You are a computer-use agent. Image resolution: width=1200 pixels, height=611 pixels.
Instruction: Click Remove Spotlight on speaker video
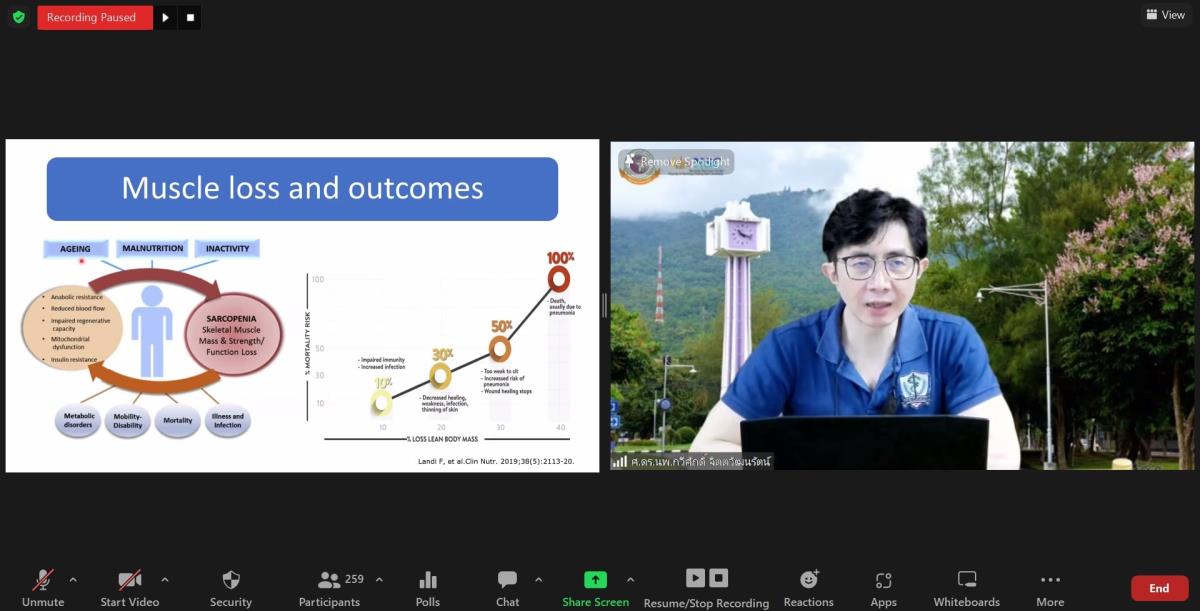pyautogui.click(x=676, y=162)
